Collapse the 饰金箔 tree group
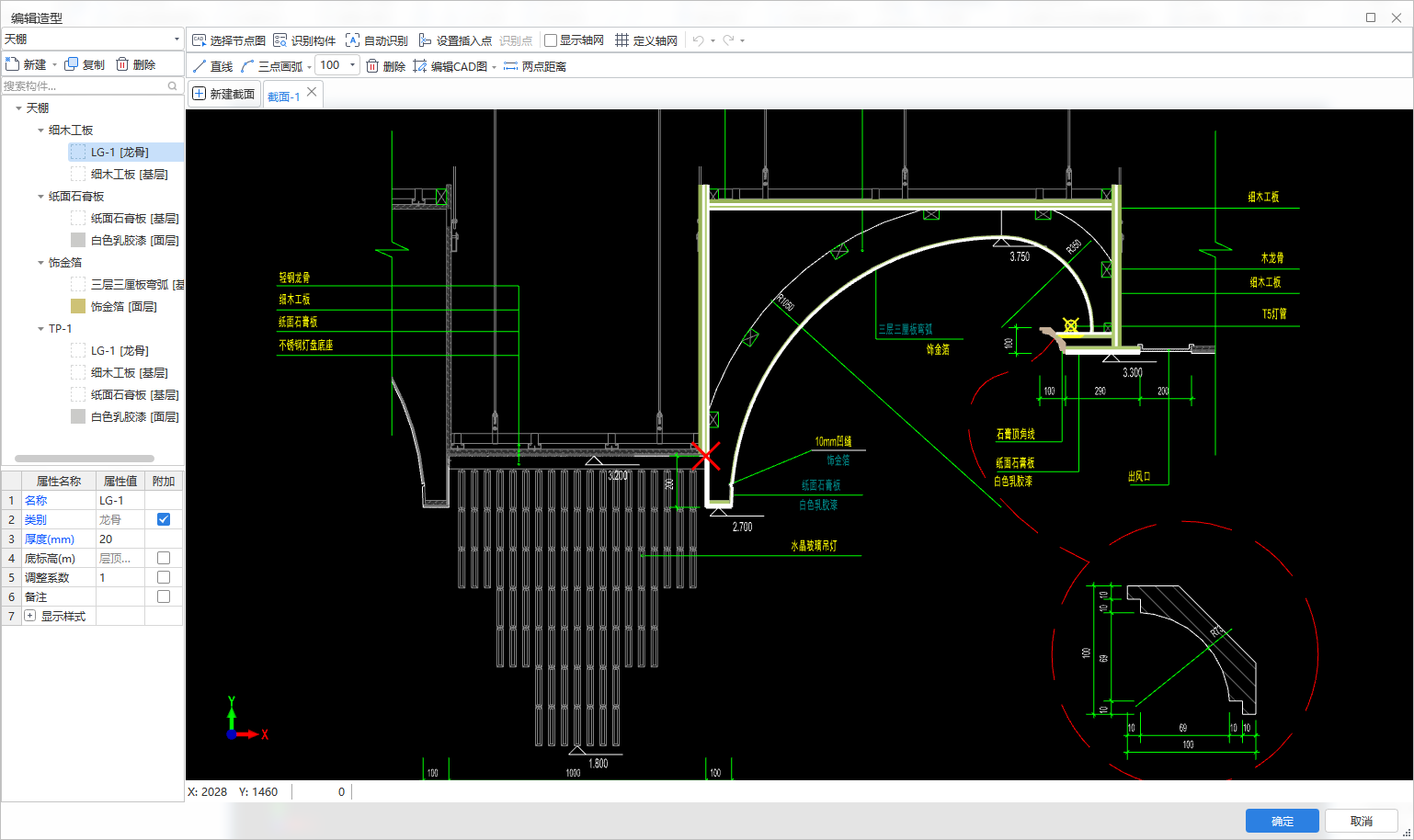Viewport: 1414px width, 840px height. tap(40, 263)
